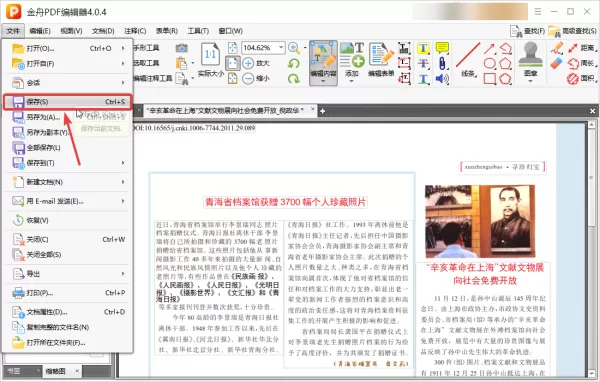Image resolution: width=600 pixels, height=382 pixels.
Task: Choose Save (S) from the File menu
Action: coord(68,102)
